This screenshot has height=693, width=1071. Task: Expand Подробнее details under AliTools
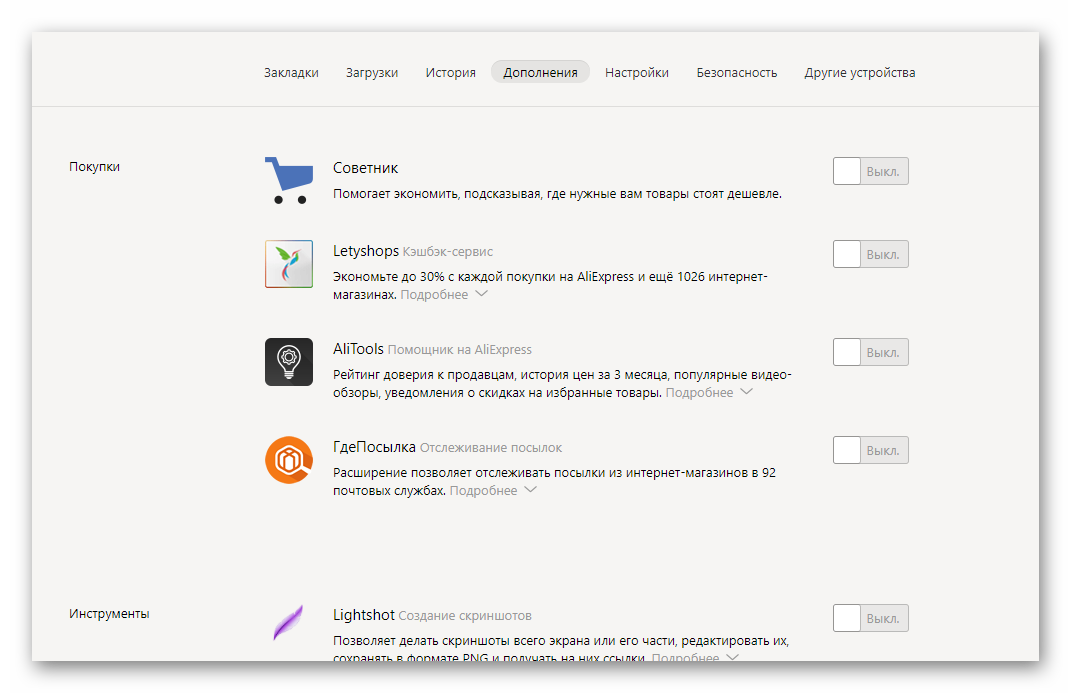[x=708, y=393]
